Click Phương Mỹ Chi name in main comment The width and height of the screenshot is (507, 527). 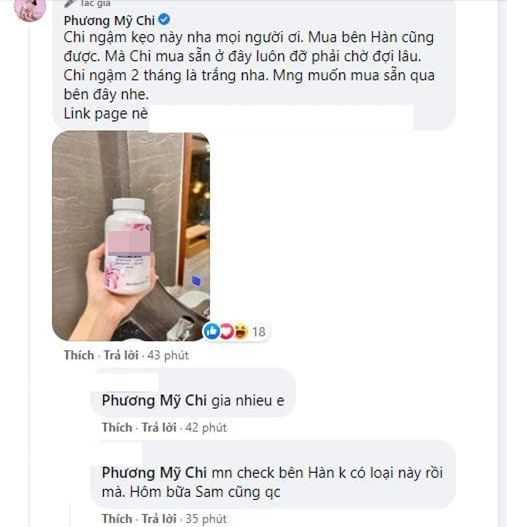pyautogui.click(x=109, y=21)
